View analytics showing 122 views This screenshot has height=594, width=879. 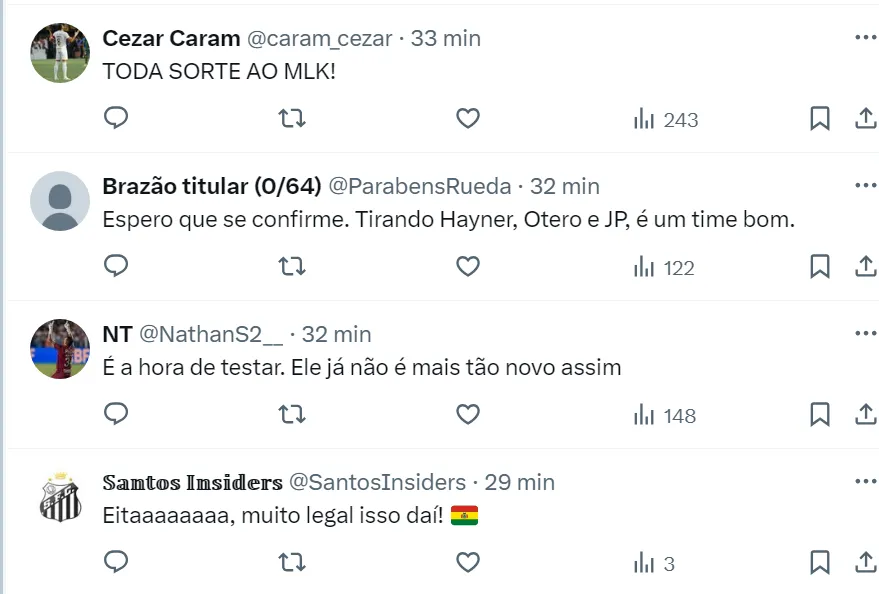(664, 267)
